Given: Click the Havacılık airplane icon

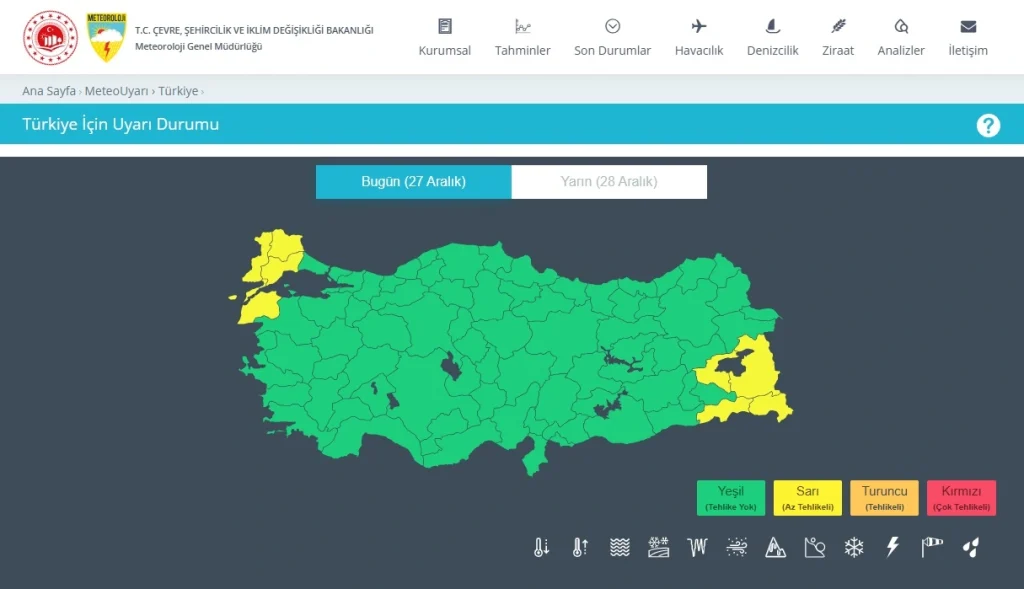Looking at the screenshot, I should [x=699, y=26].
